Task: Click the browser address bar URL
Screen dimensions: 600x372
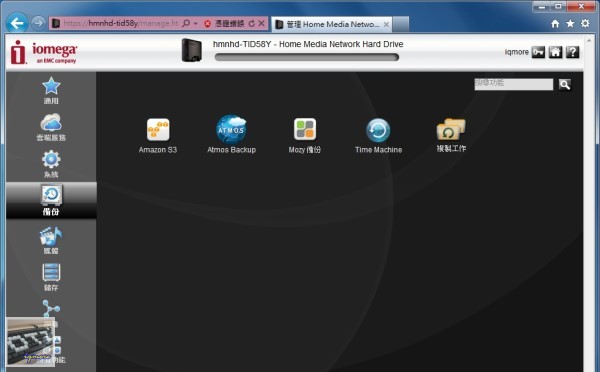Action: click(121, 23)
